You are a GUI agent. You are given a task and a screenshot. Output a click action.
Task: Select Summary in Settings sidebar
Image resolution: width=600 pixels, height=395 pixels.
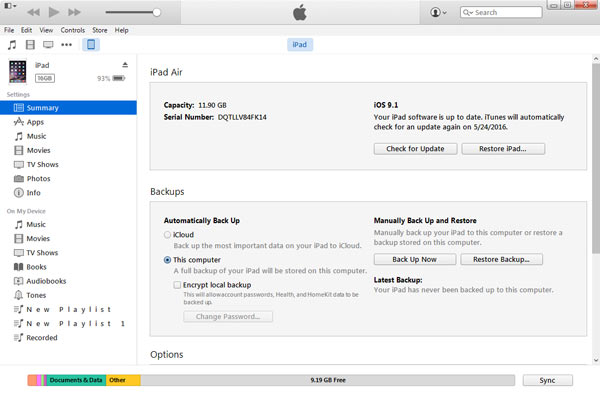tap(68, 108)
